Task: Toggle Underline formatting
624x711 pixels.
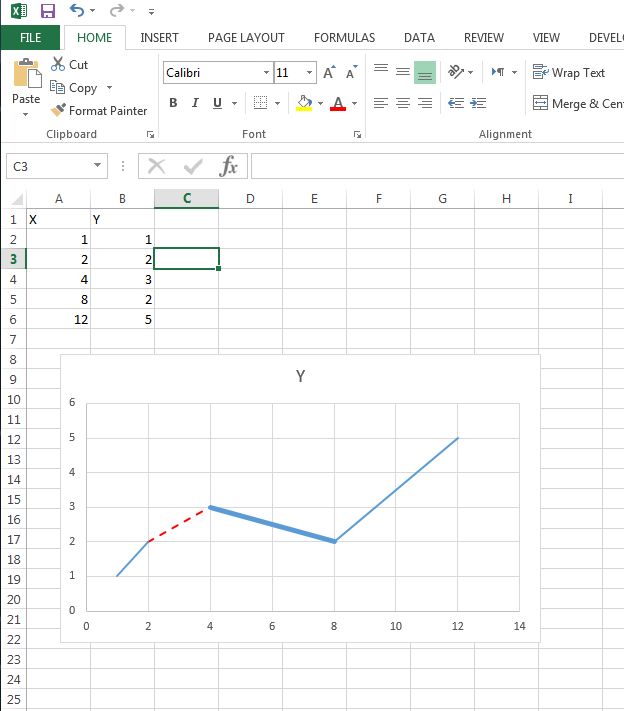Action: [217, 103]
